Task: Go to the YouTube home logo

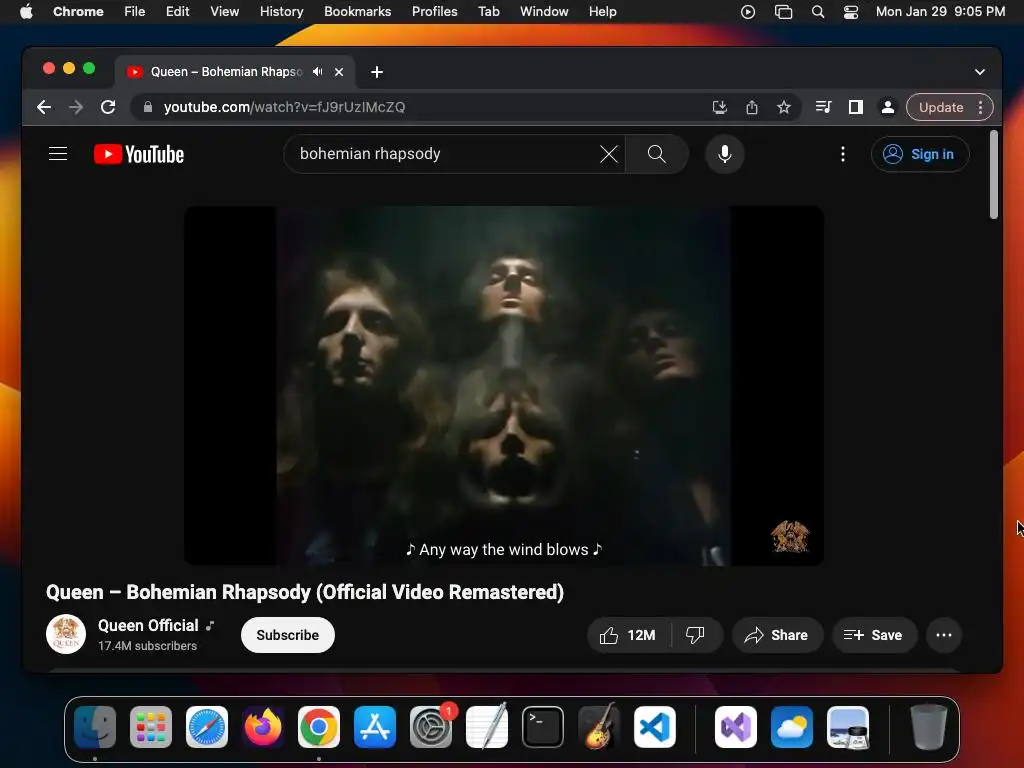Action: (x=139, y=154)
